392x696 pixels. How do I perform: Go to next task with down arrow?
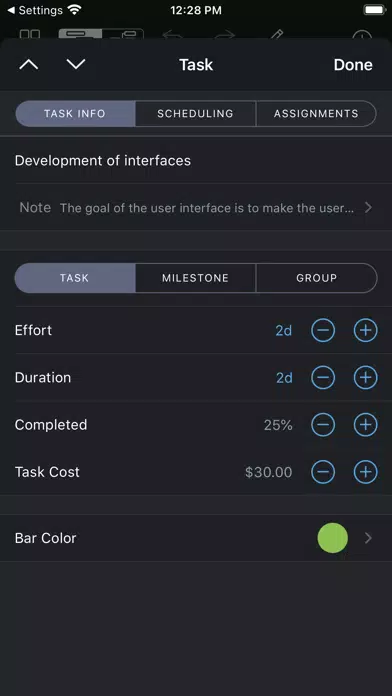pos(76,64)
